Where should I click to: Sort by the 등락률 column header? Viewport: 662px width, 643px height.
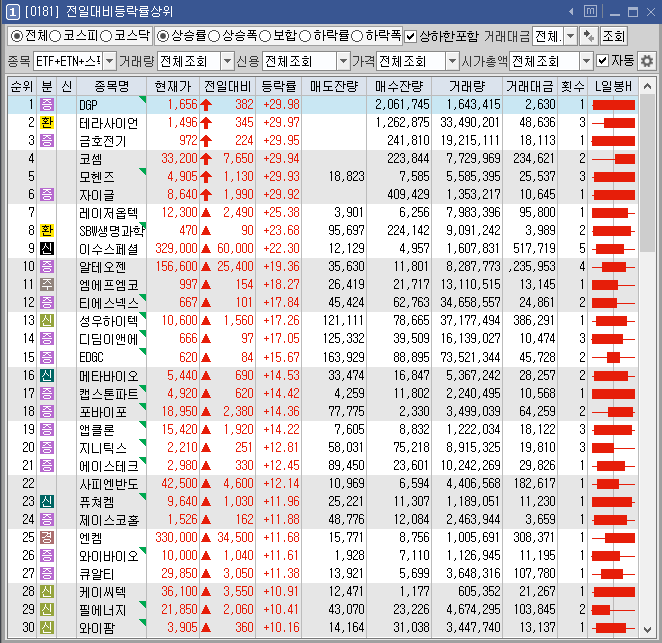tap(279, 87)
